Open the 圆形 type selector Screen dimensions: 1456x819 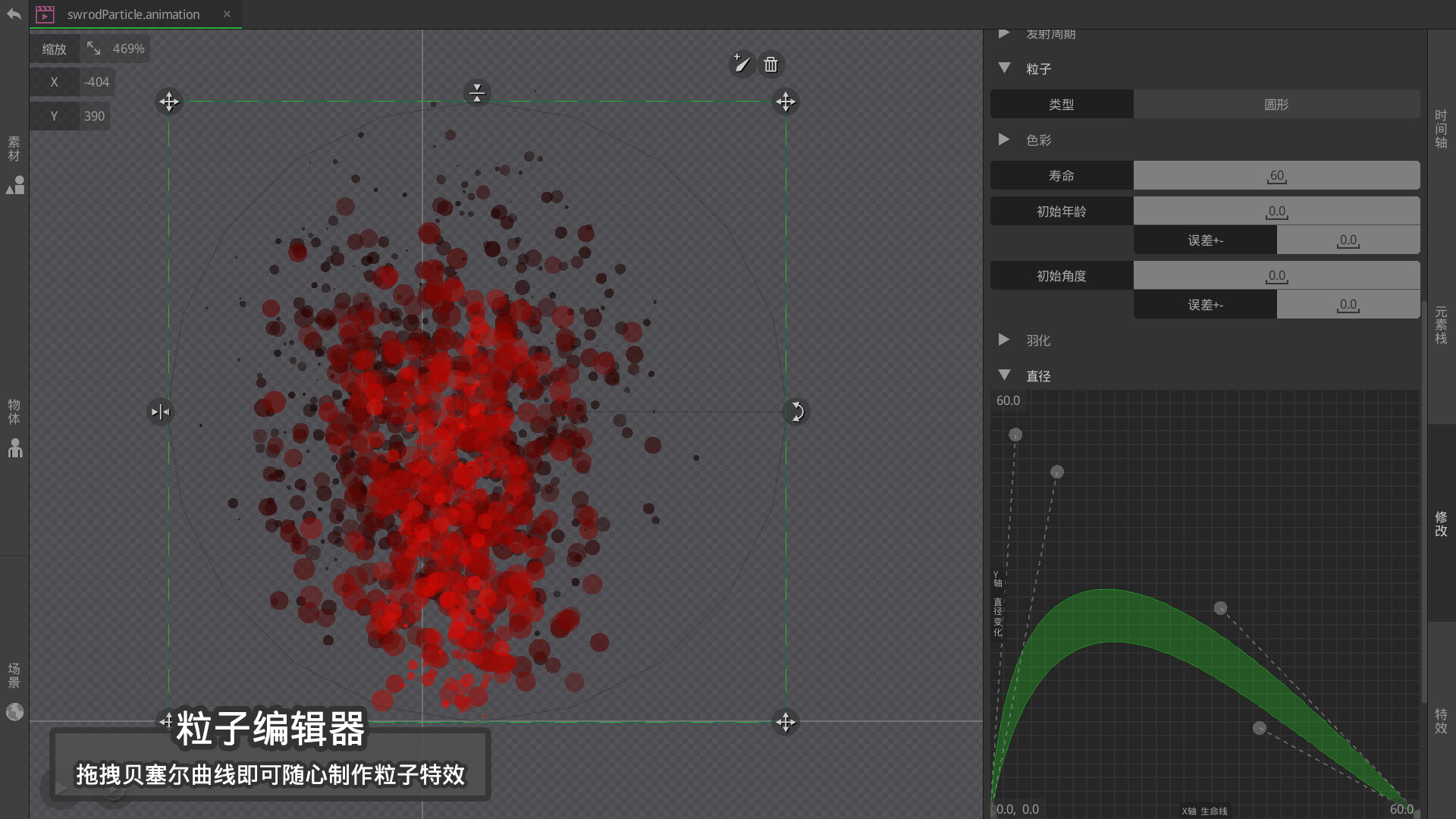click(1276, 105)
